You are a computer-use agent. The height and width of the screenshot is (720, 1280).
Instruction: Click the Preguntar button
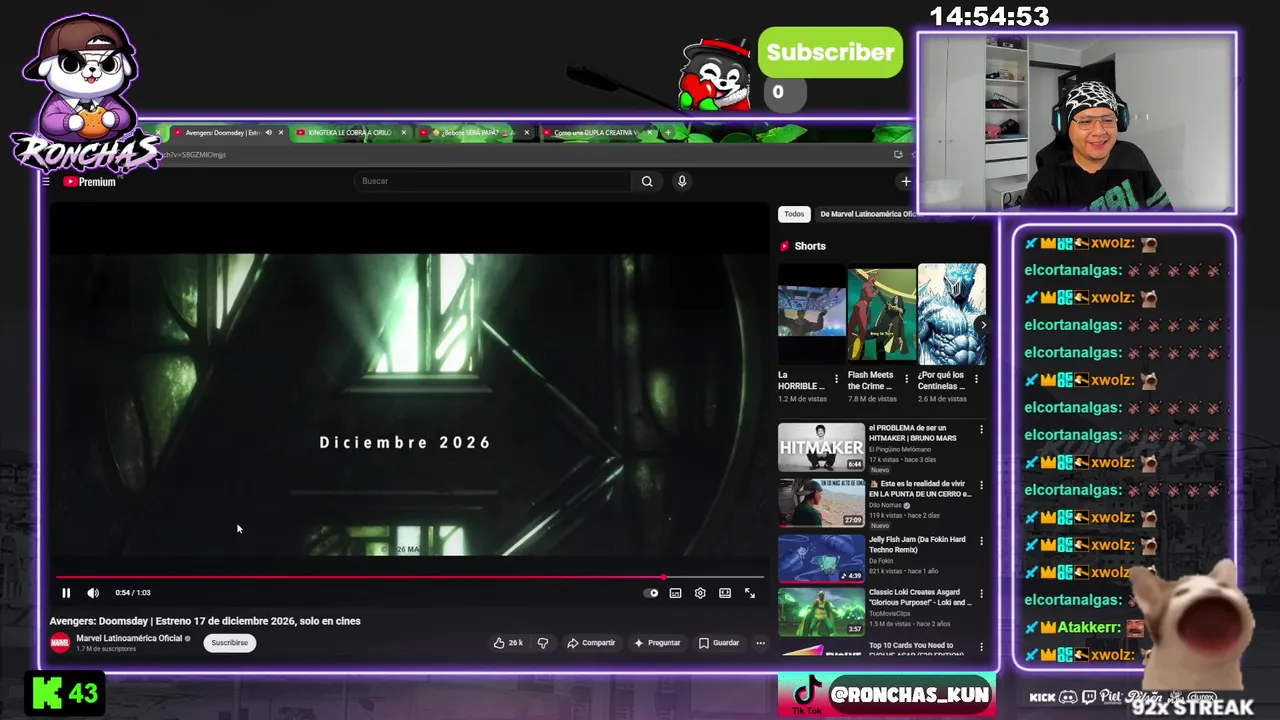pos(657,643)
